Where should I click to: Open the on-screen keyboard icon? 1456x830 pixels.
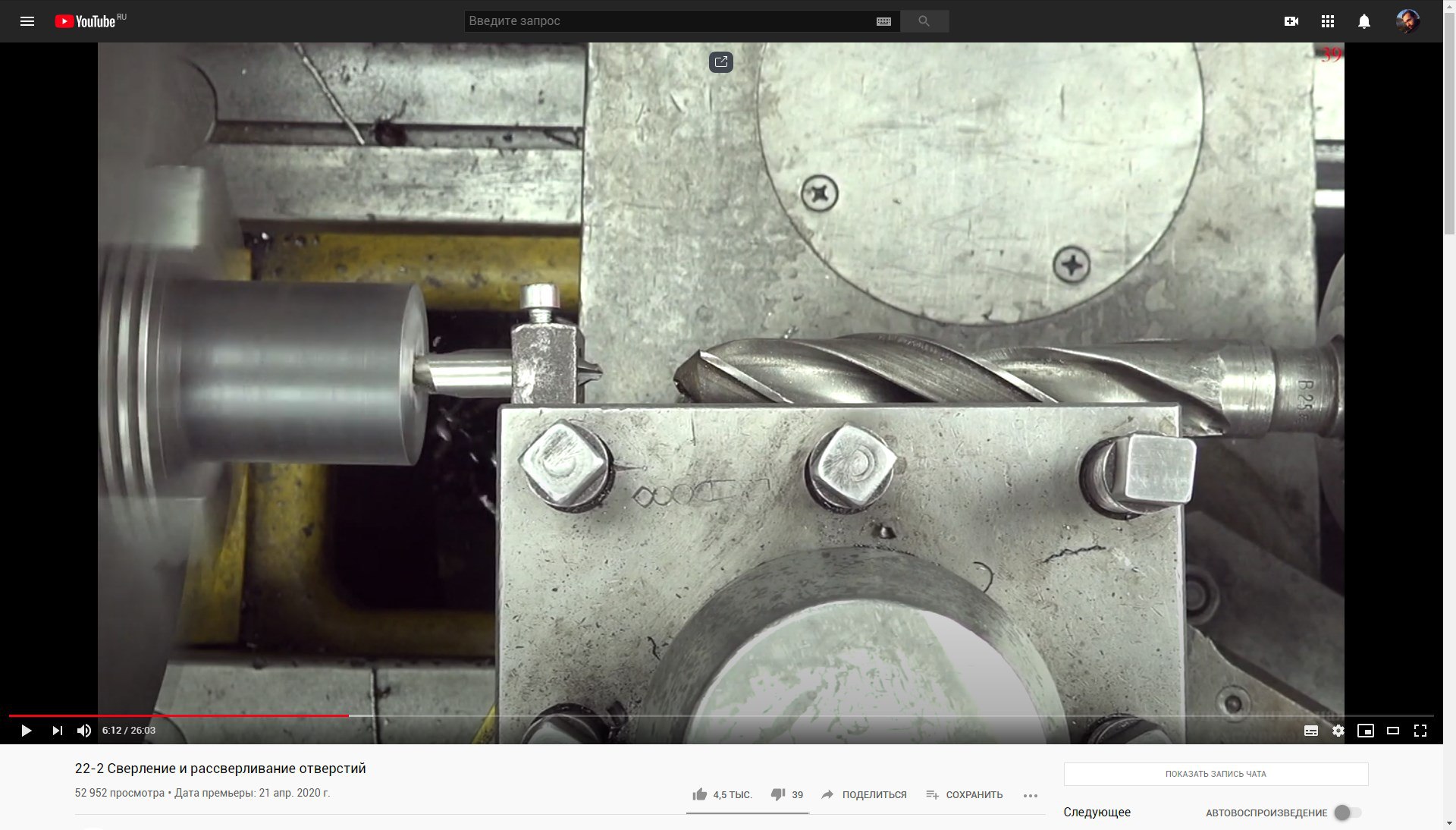tap(883, 21)
